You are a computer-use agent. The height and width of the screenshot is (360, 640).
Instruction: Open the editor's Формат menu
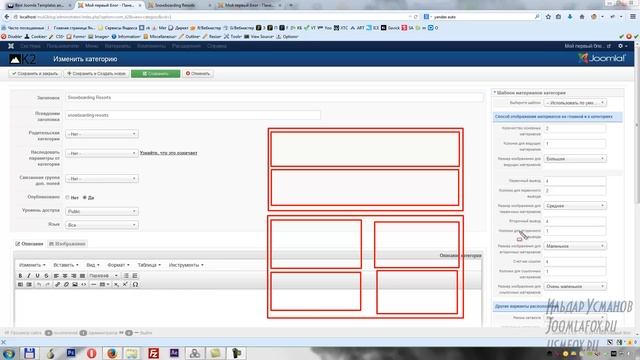(x=118, y=265)
